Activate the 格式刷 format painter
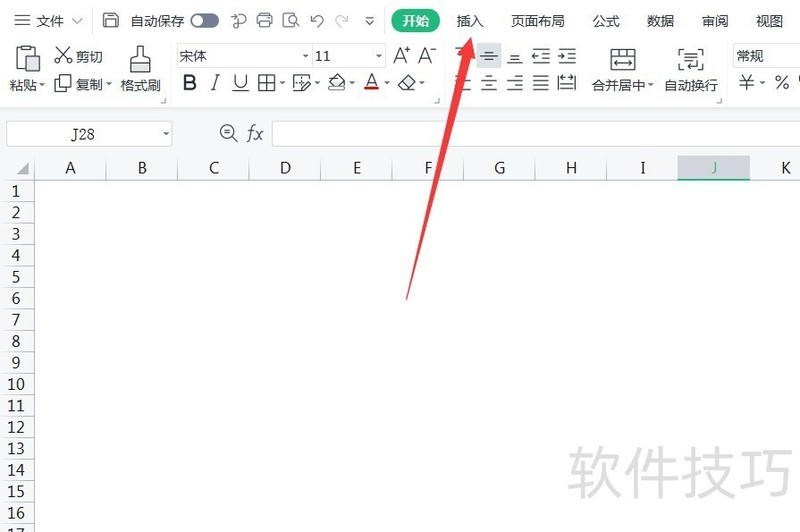Image resolution: width=800 pixels, height=532 pixels. (x=140, y=68)
